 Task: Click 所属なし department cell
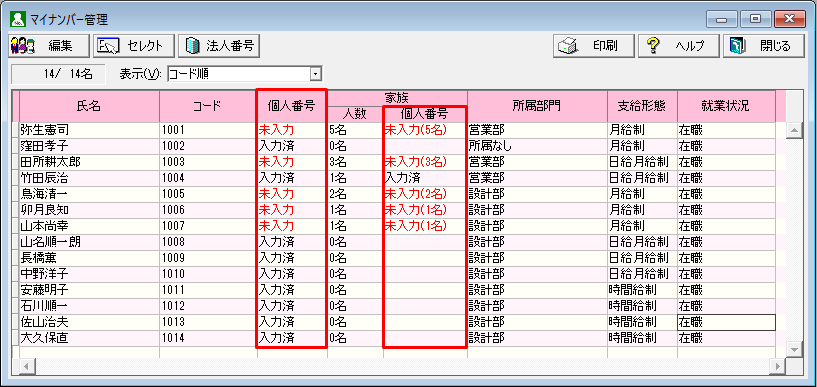(x=537, y=145)
